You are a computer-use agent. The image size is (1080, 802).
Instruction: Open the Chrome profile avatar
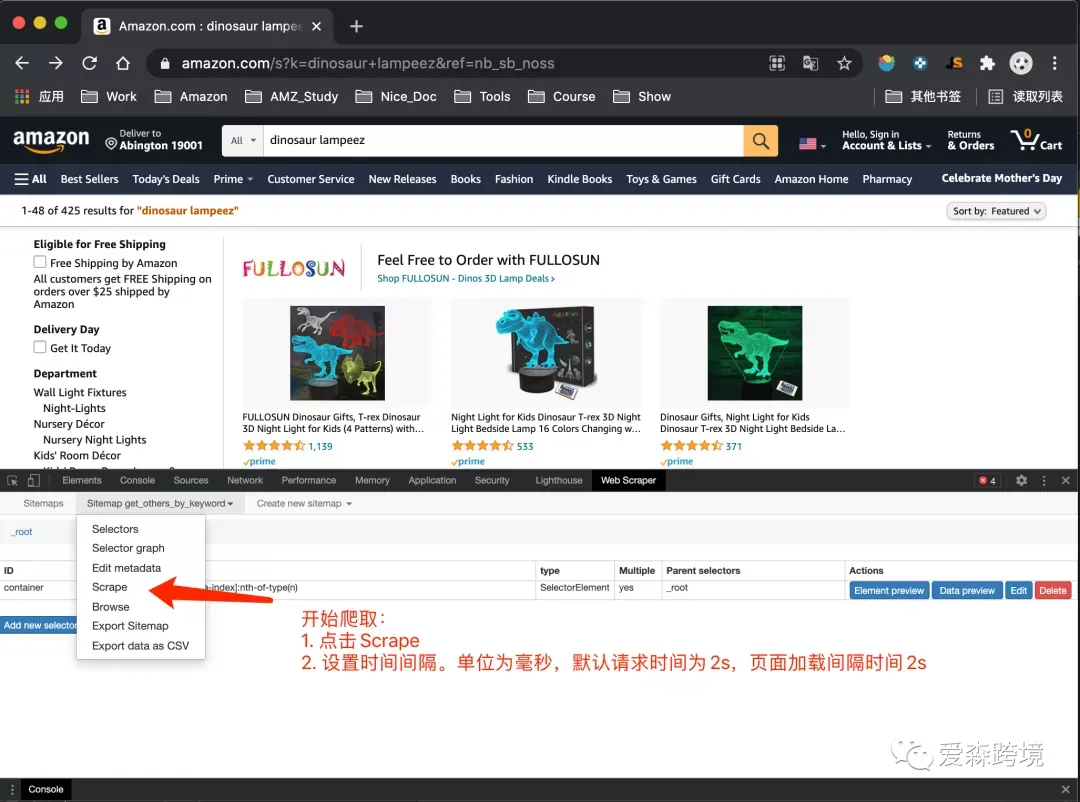pyautogui.click(x=1021, y=63)
